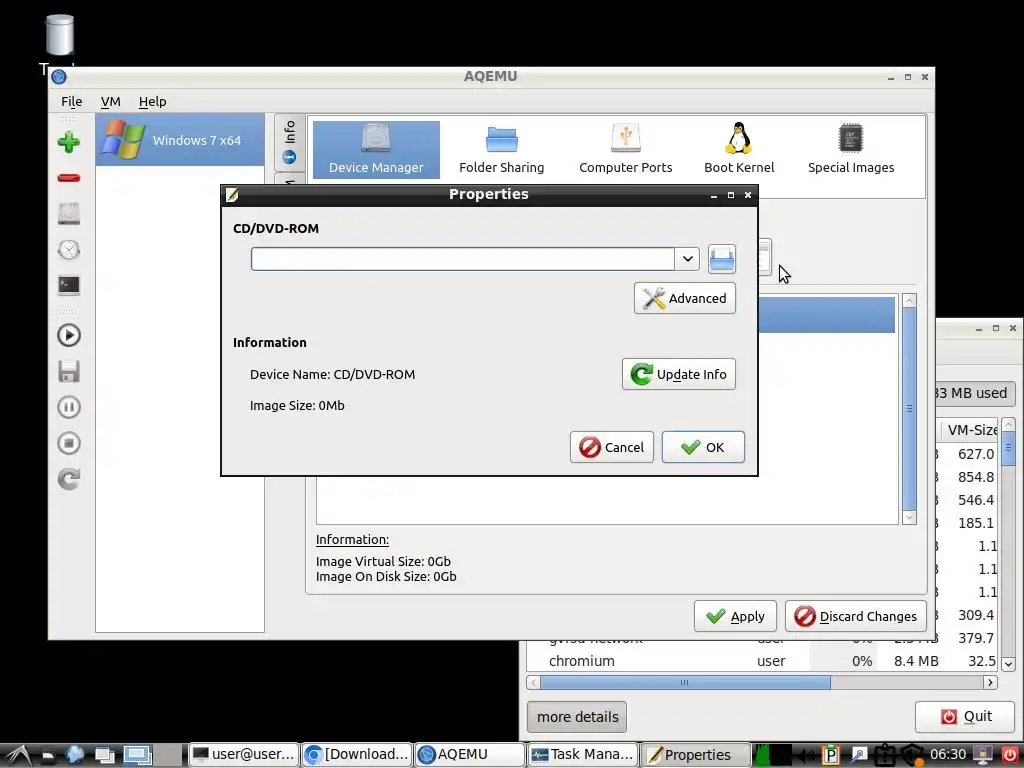Viewport: 1024px width, 768px height.
Task: Click the red power icon in system tray
Action: point(1010,755)
